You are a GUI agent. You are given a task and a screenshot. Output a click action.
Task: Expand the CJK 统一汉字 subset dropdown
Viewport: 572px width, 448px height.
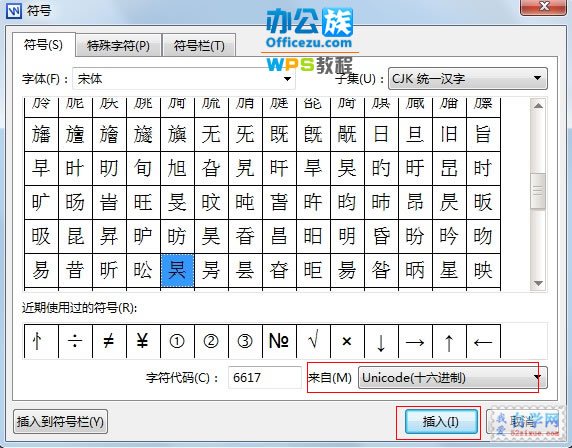click(x=468, y=79)
